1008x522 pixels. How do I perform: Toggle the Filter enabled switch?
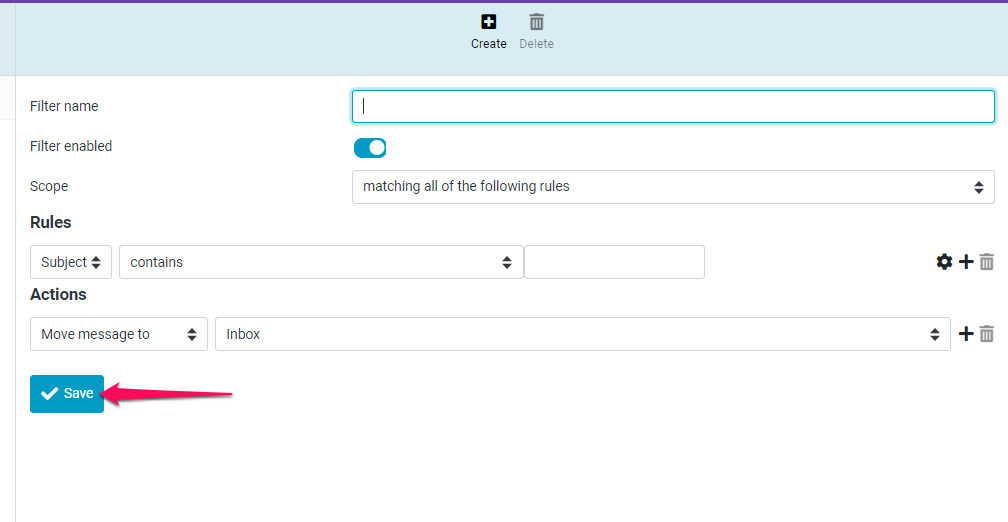tap(370, 148)
